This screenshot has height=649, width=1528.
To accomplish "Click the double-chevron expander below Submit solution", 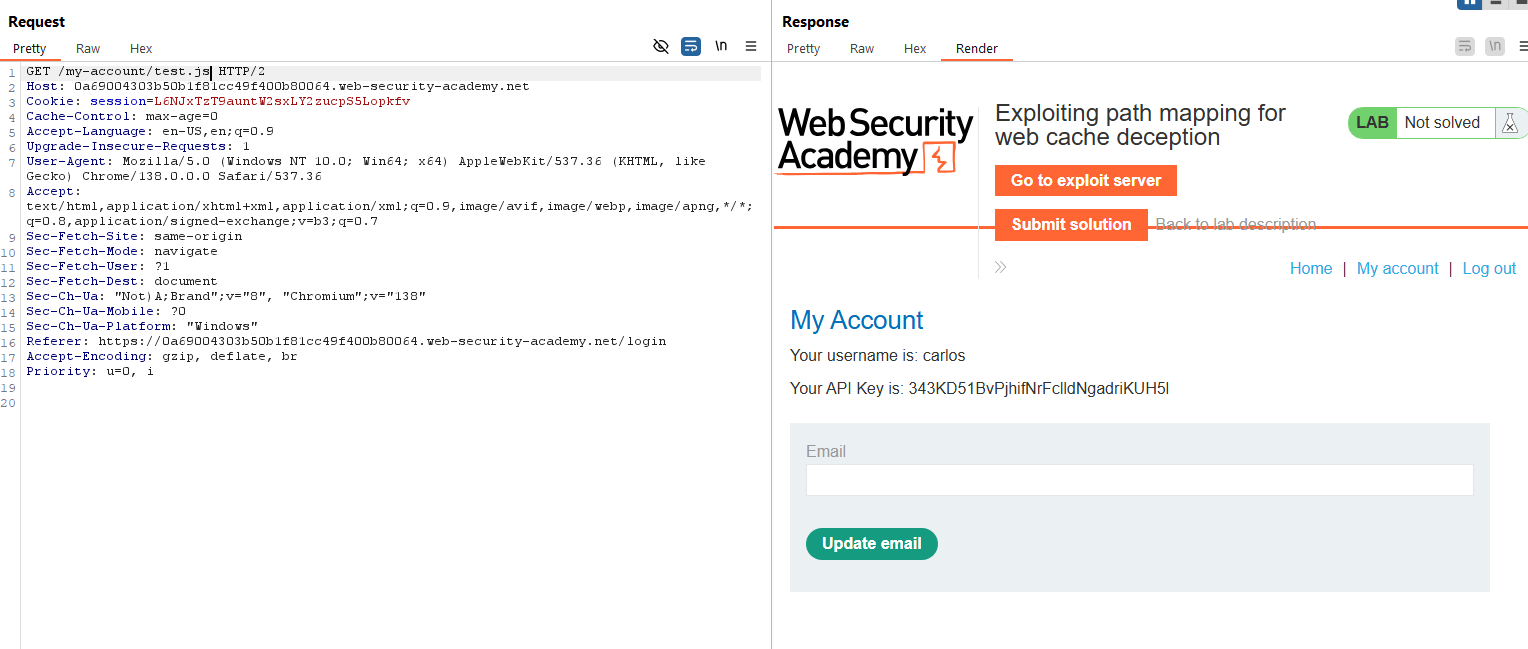I will pos(1001,267).
